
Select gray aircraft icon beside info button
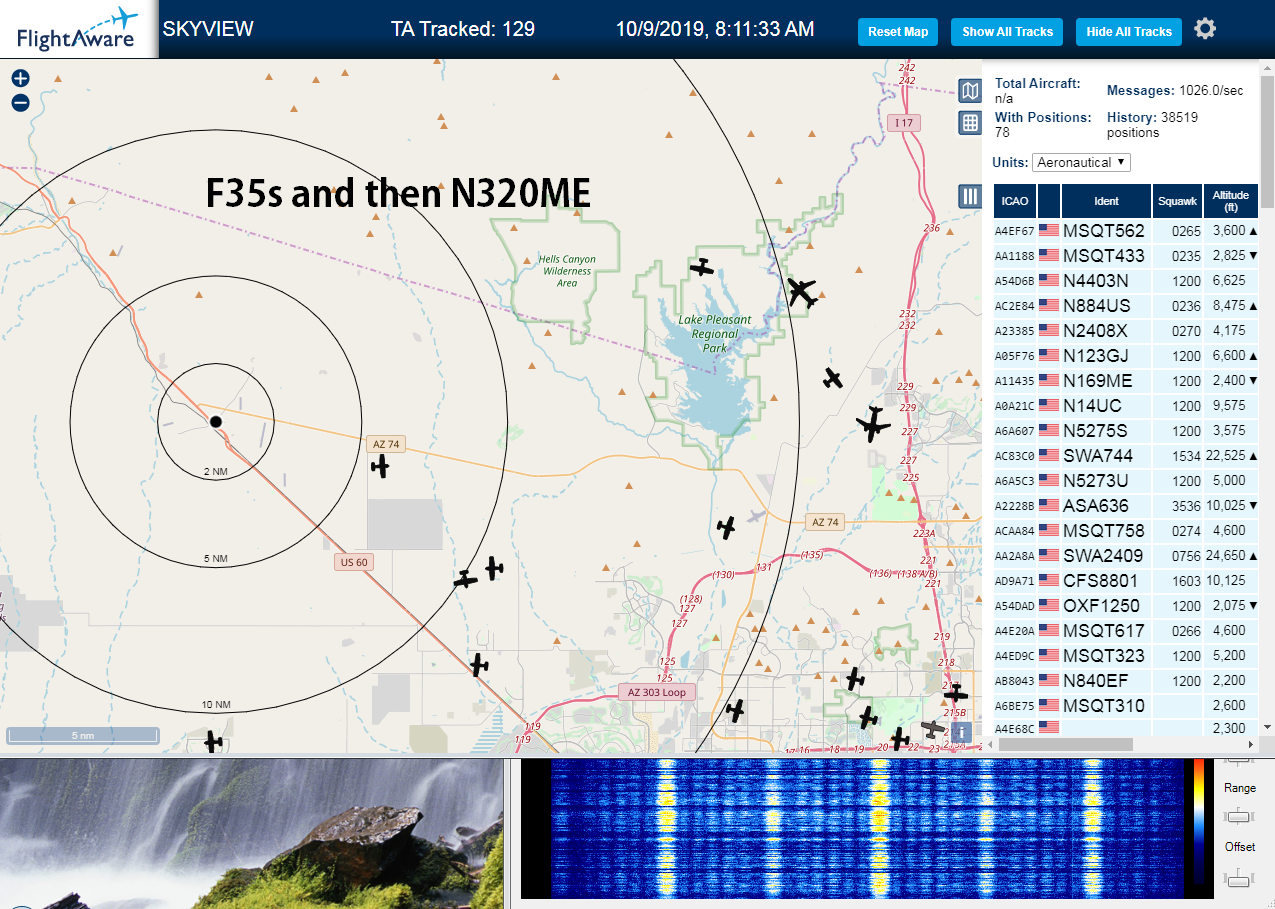point(933,728)
